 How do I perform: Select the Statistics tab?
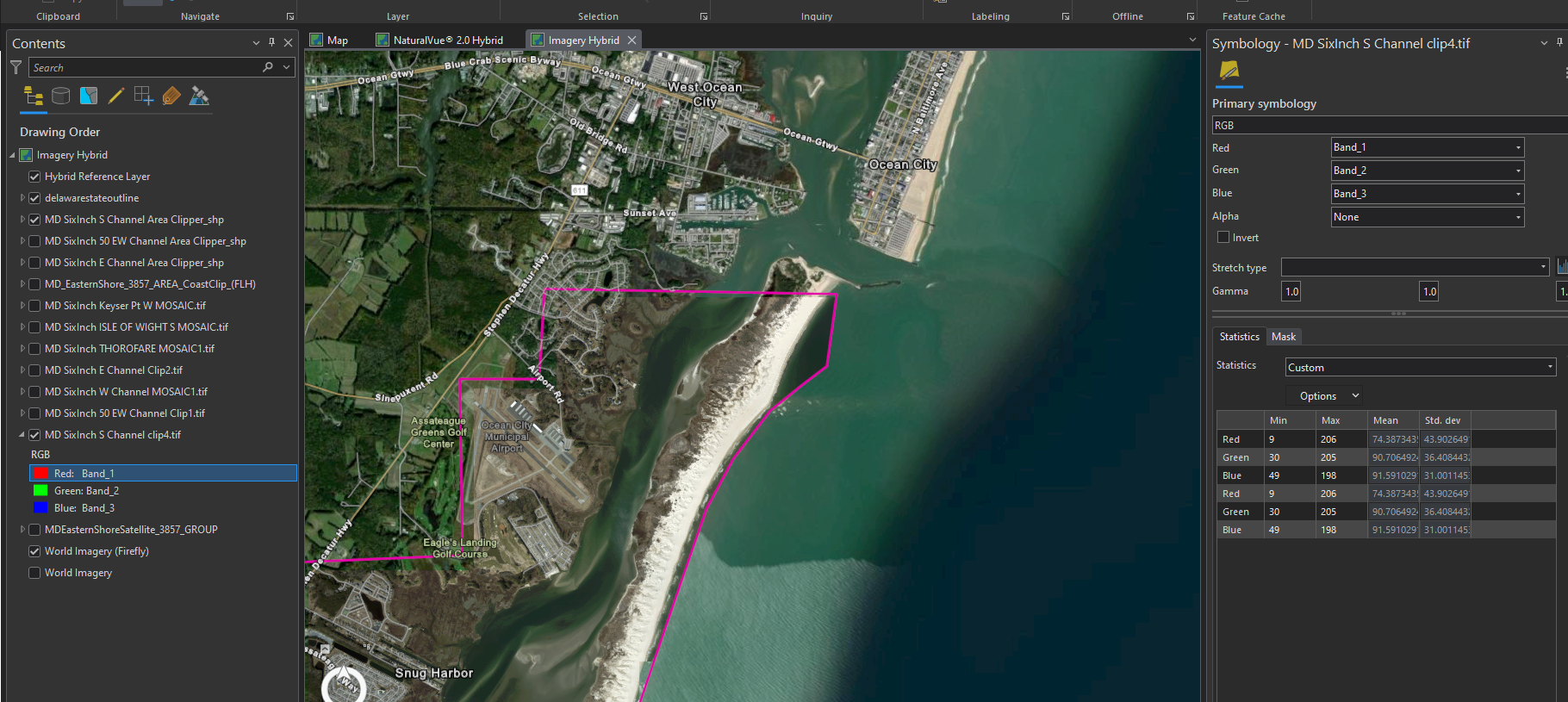click(x=1239, y=337)
